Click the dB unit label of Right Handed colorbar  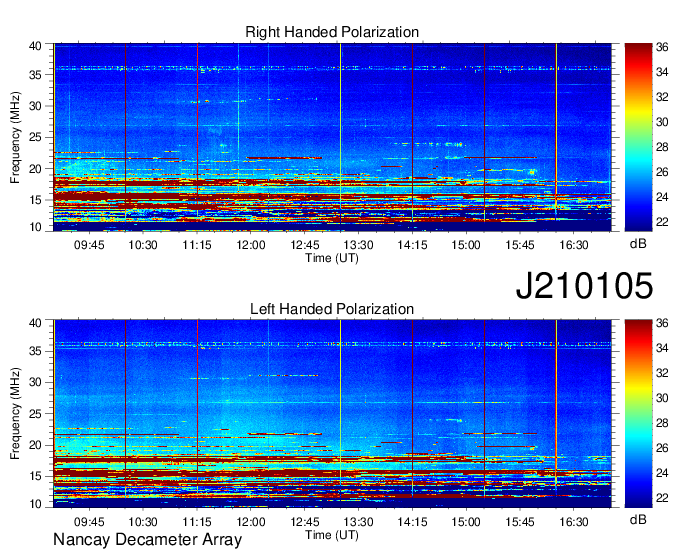click(x=638, y=244)
